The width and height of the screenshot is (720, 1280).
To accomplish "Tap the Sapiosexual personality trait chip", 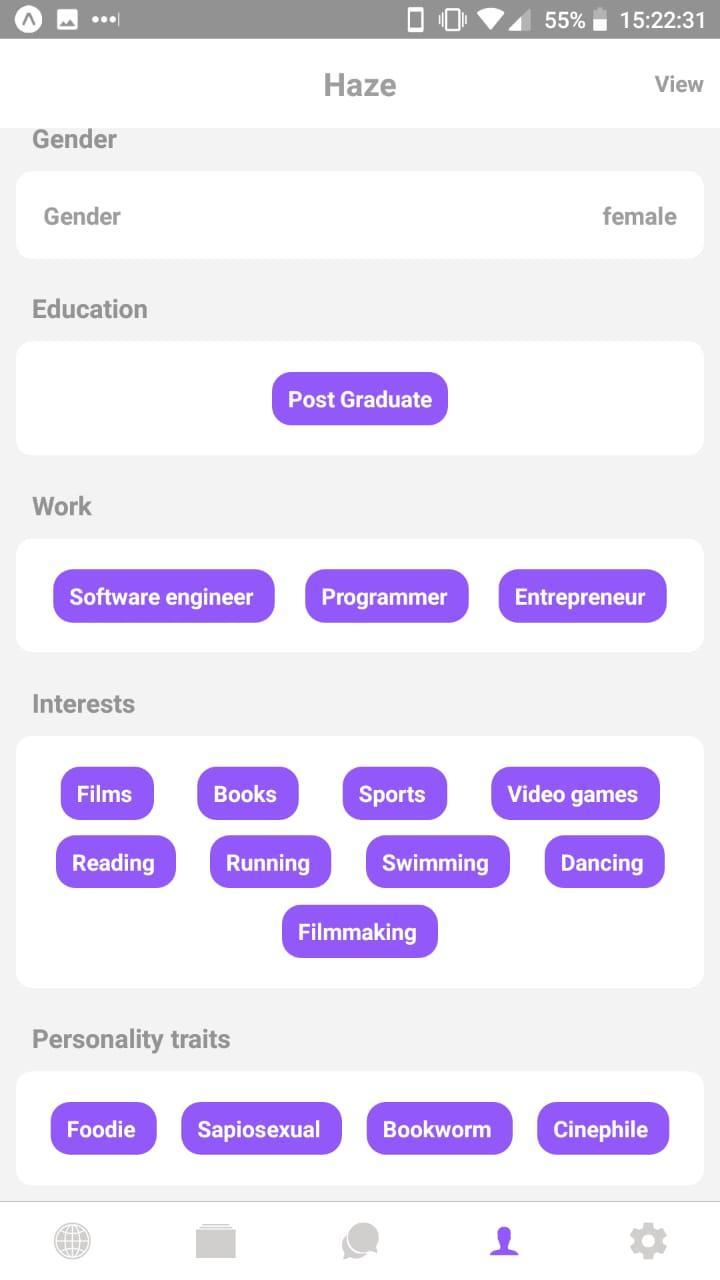I will (x=260, y=1129).
